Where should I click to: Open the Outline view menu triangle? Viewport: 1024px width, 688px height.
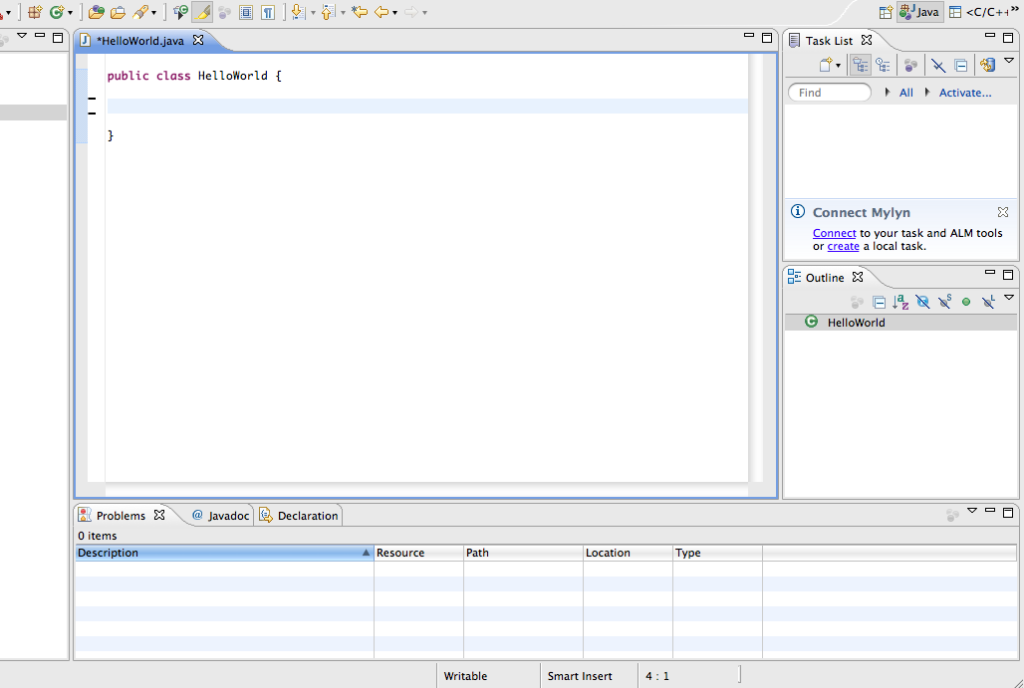pyautogui.click(x=1009, y=298)
